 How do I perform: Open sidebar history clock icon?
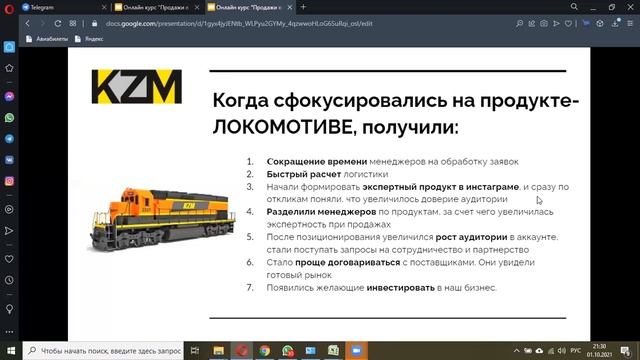(9, 280)
